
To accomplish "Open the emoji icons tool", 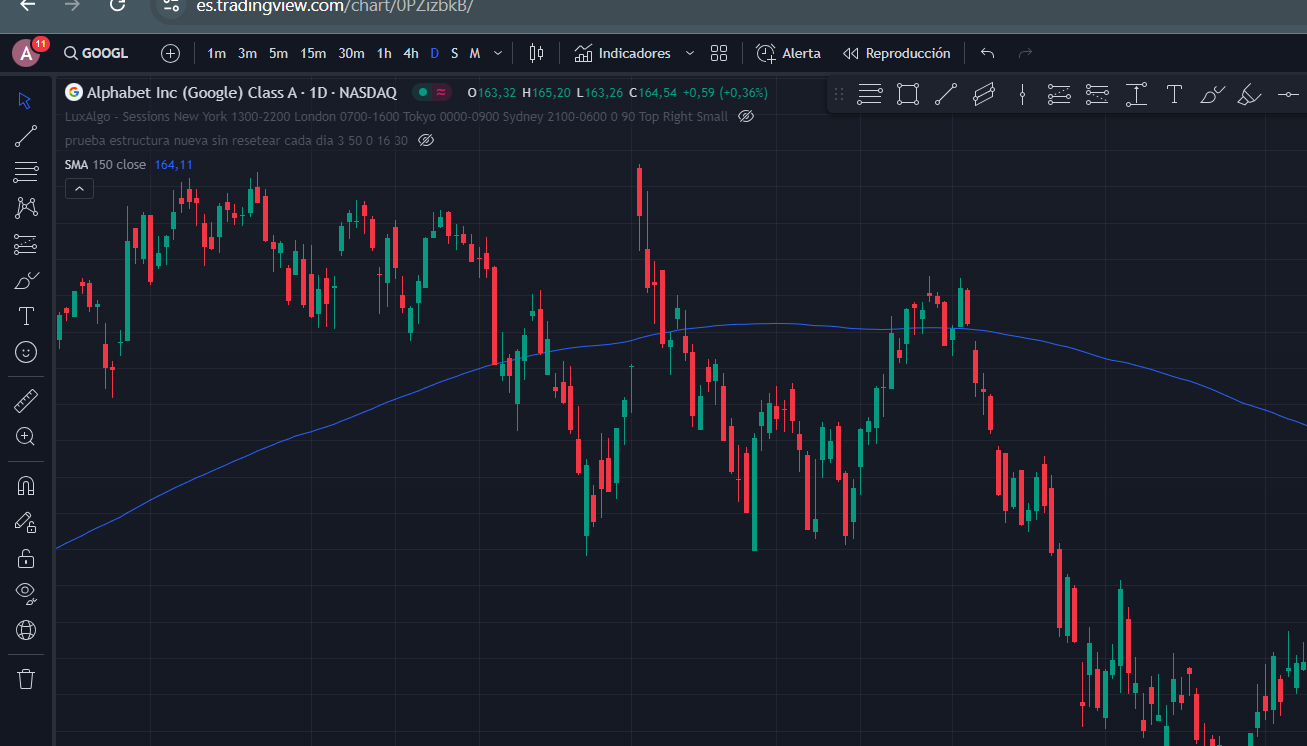I will click(26, 352).
